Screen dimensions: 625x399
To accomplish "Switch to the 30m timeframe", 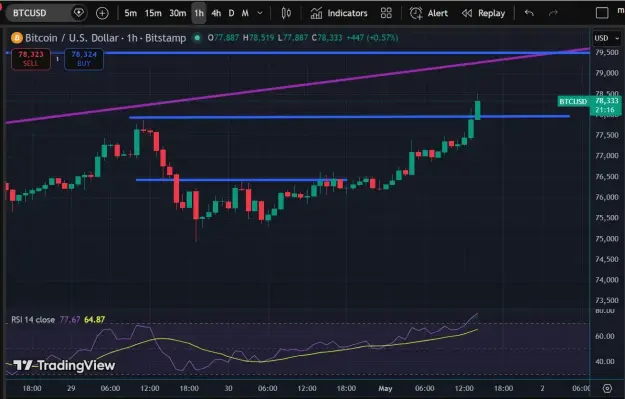I will [x=177, y=13].
